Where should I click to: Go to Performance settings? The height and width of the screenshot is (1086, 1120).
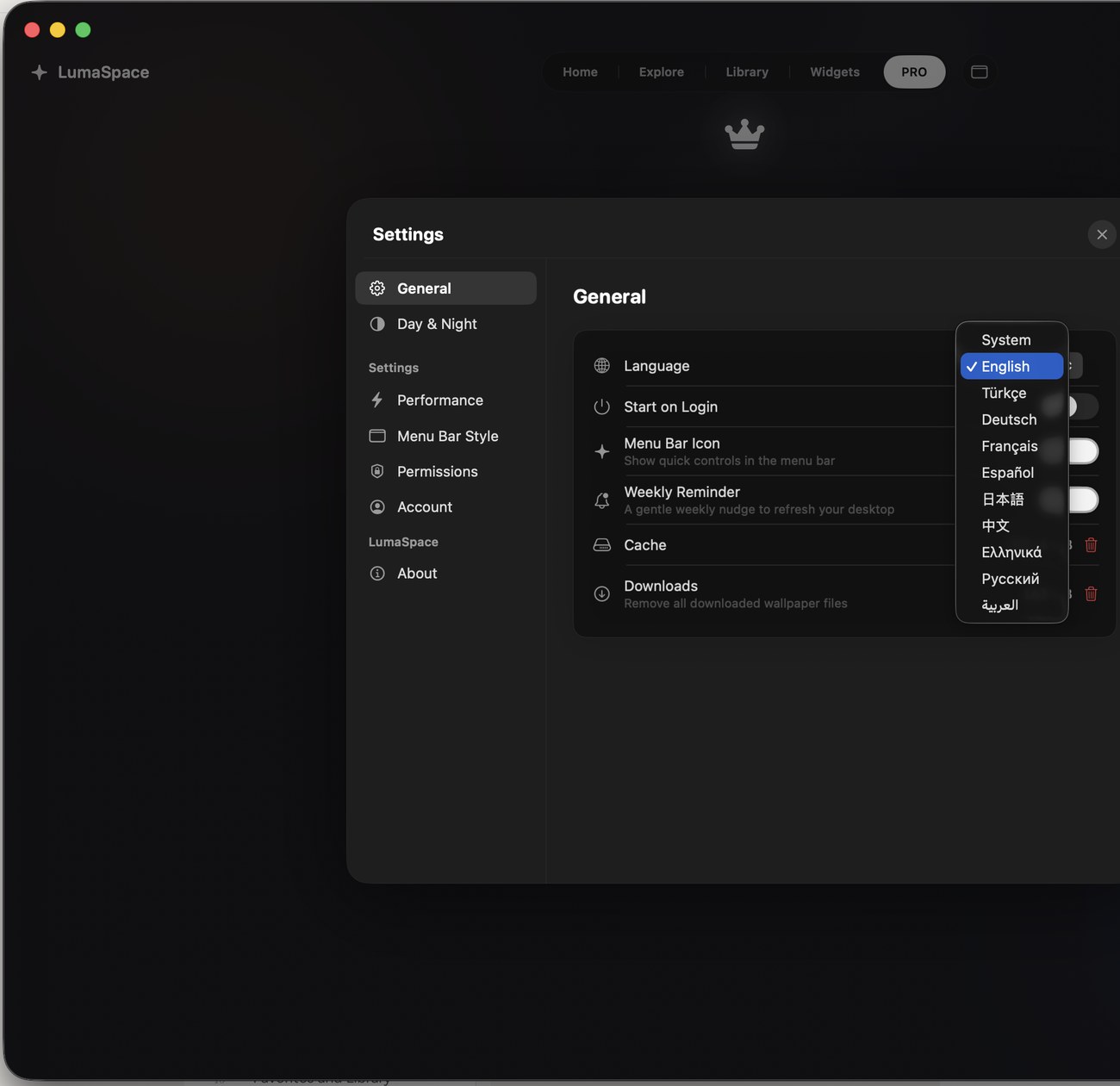(445, 400)
